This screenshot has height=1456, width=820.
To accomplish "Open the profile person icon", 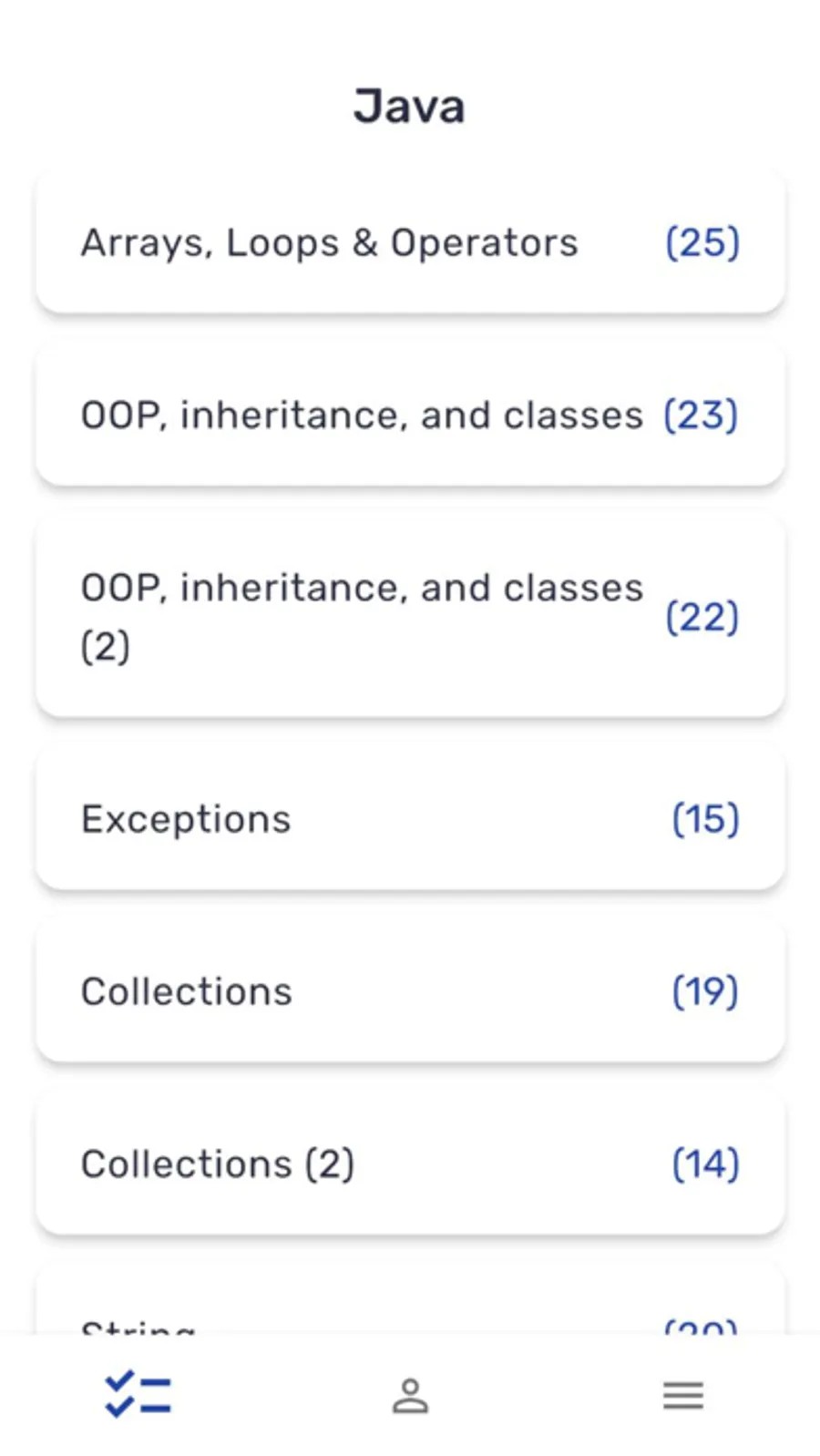I will coord(410,1395).
